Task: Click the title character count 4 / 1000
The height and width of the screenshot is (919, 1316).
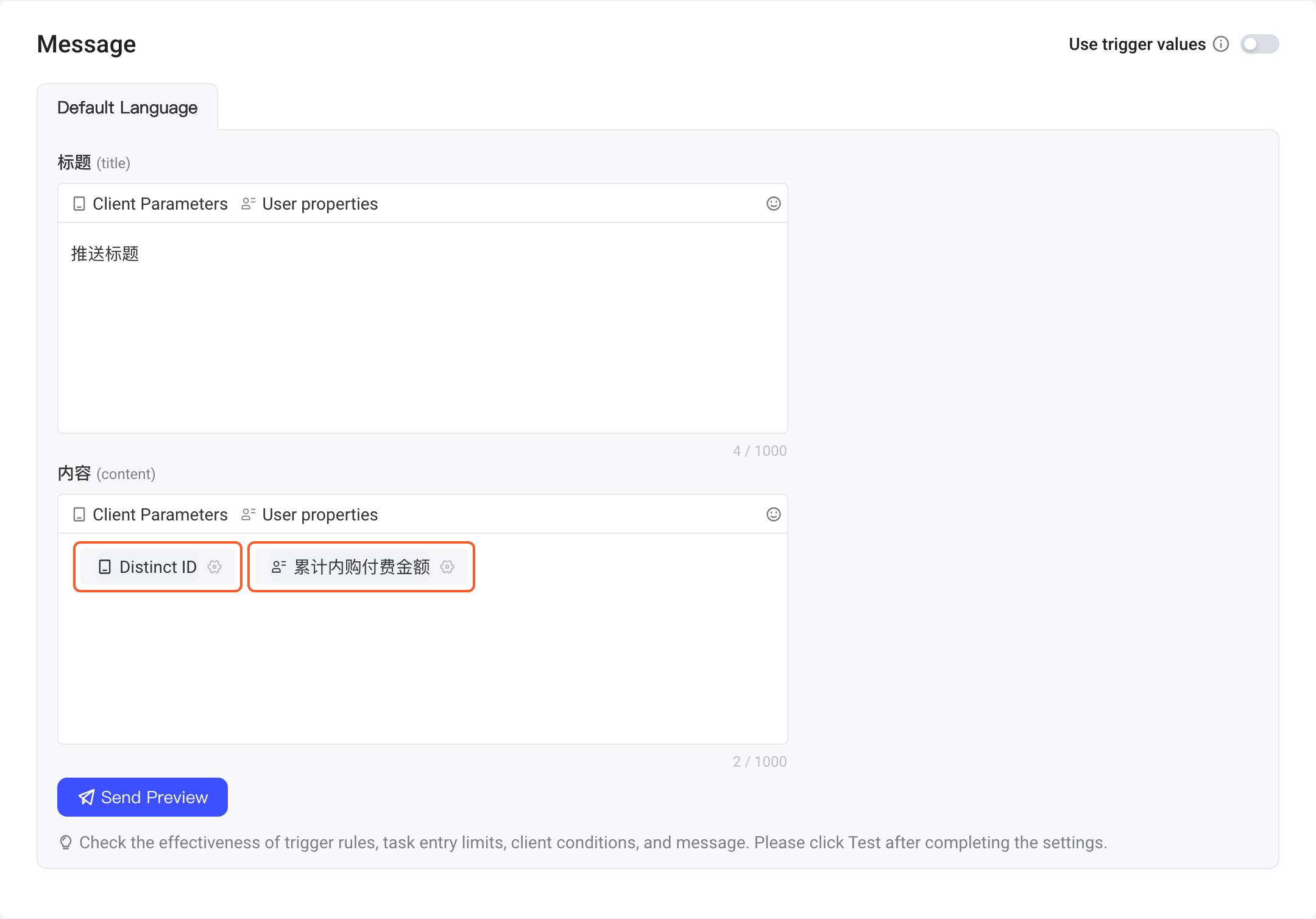Action: 759,451
